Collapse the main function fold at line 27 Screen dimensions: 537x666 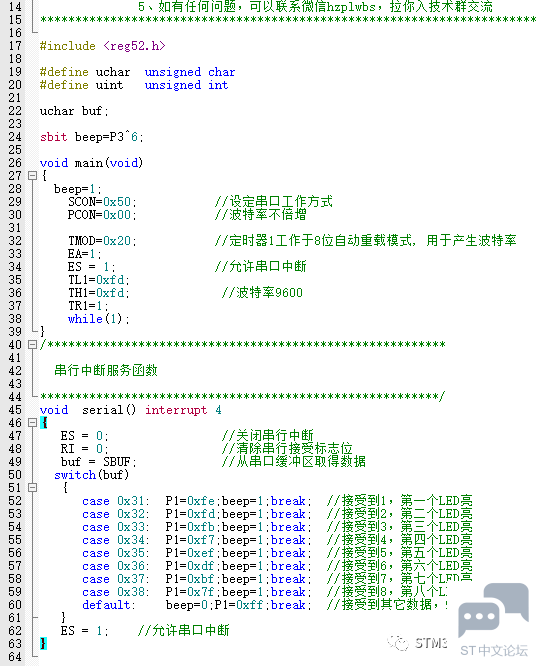(32, 175)
